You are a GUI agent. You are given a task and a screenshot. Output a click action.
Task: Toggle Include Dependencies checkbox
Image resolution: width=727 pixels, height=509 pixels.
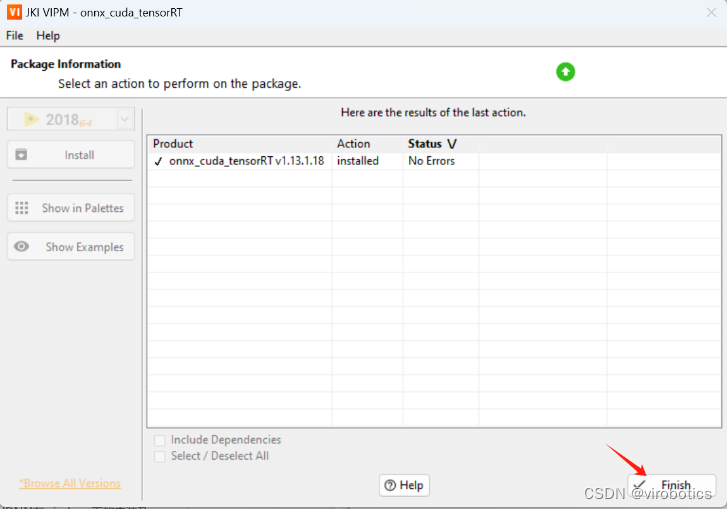click(x=159, y=440)
